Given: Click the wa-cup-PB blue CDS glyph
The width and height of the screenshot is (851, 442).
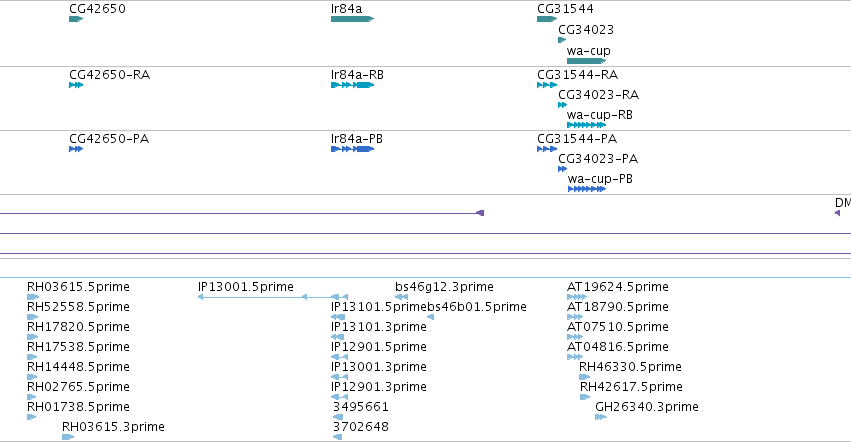Looking at the screenshot, I should [x=587, y=189].
